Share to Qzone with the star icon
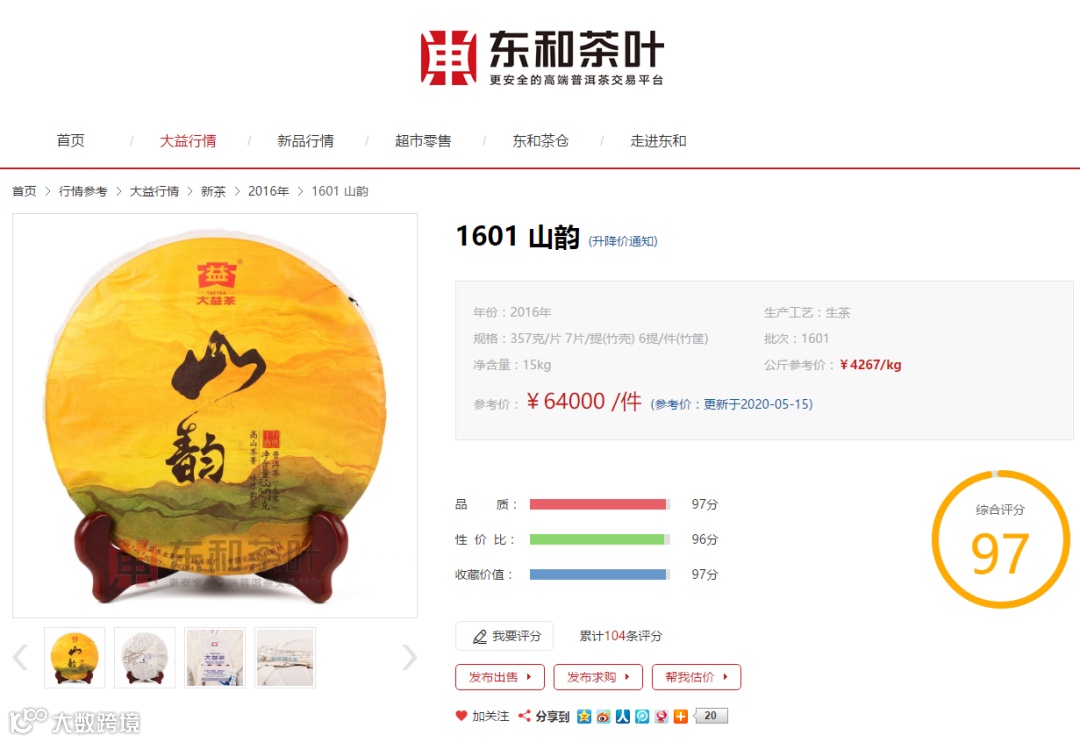This screenshot has height=742, width=1080. [x=584, y=717]
